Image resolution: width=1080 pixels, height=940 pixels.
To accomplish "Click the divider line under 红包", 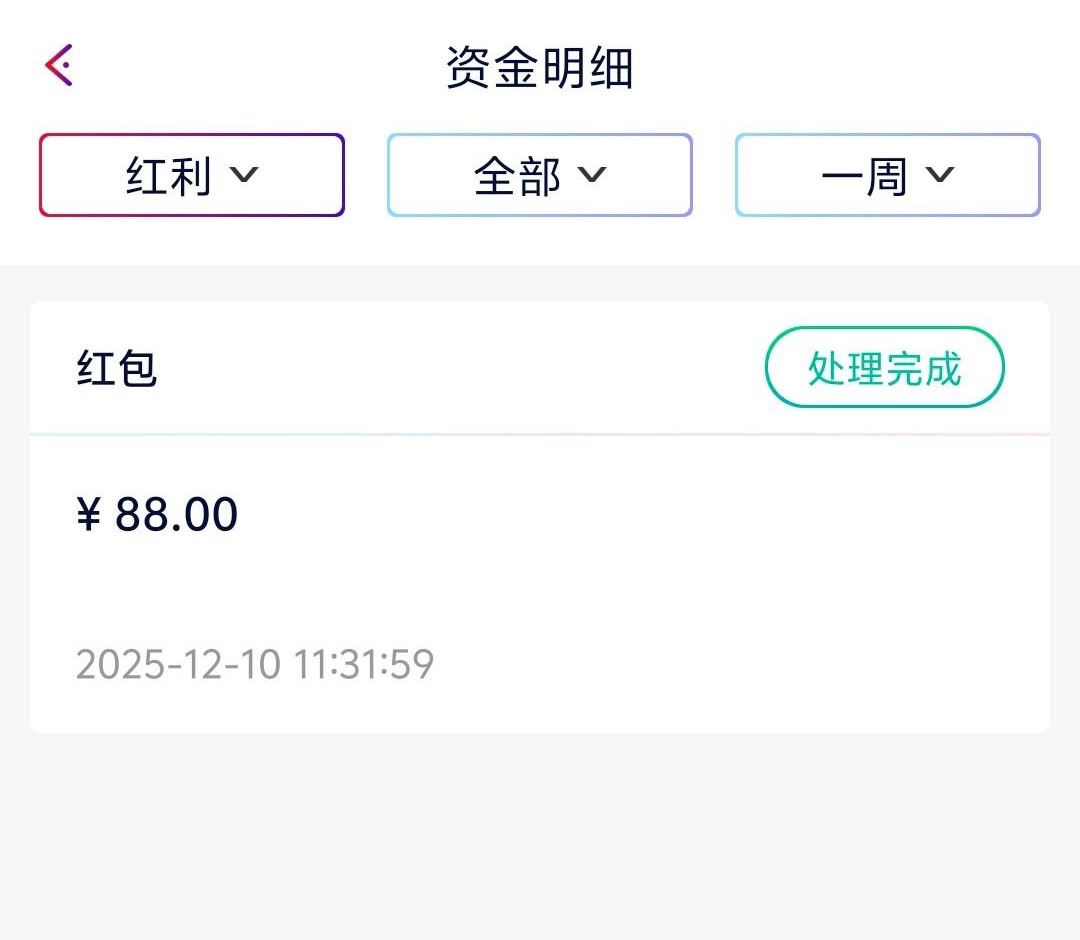I will coord(540,434).
